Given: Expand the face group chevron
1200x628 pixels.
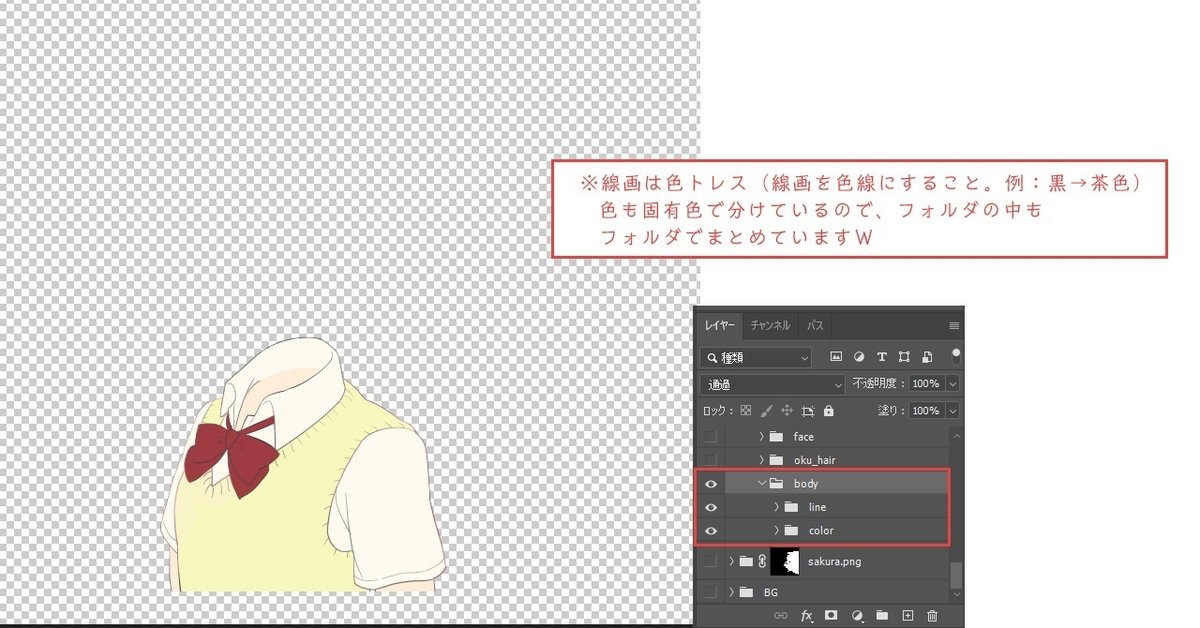Looking at the screenshot, I should point(761,437).
